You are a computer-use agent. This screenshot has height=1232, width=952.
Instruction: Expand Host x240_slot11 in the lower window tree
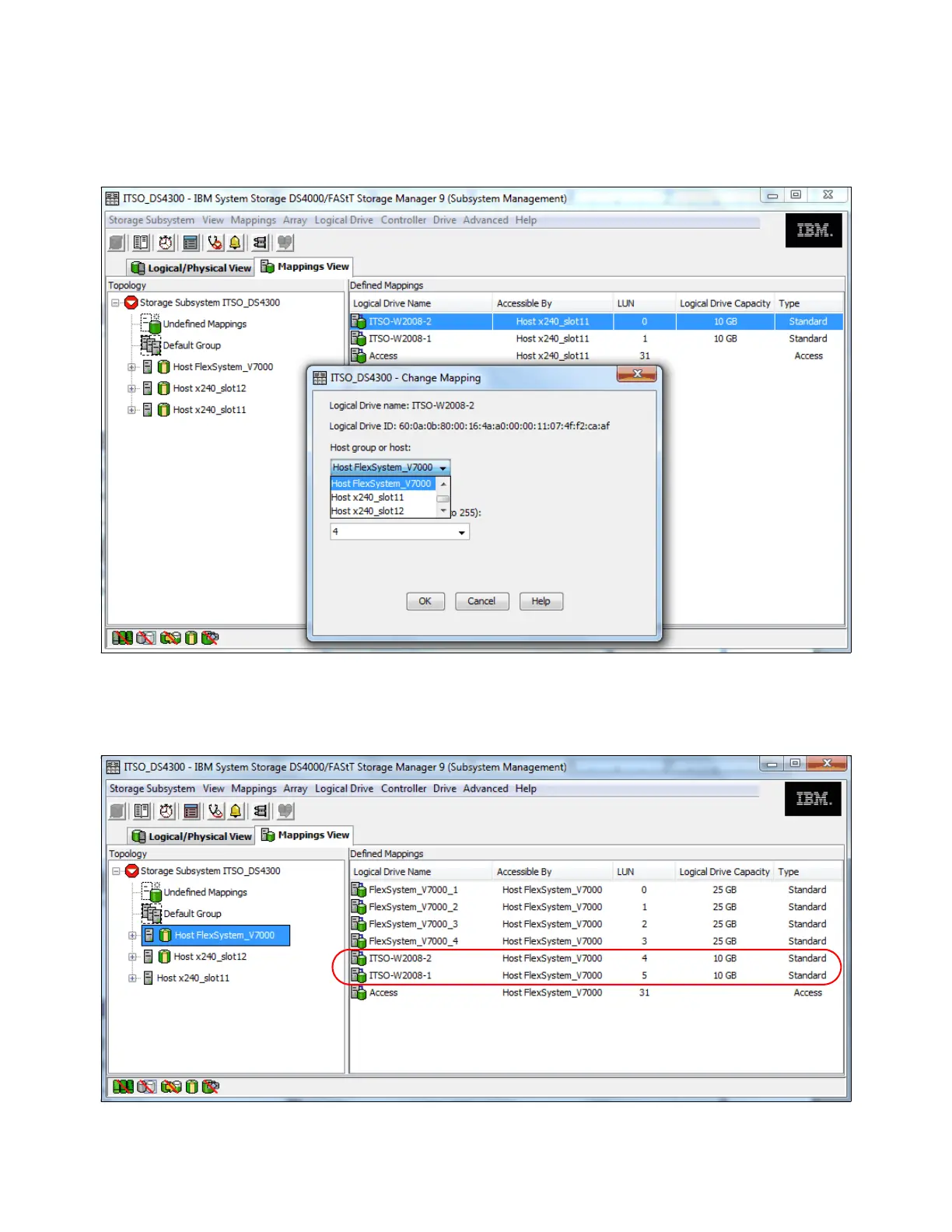[x=132, y=978]
